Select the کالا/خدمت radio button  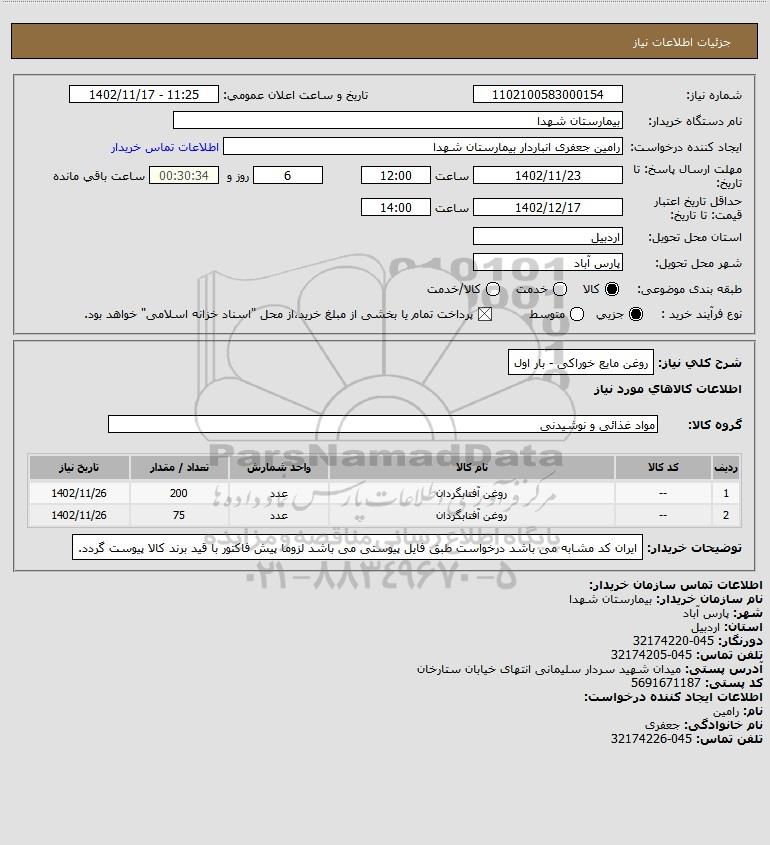coord(492,289)
